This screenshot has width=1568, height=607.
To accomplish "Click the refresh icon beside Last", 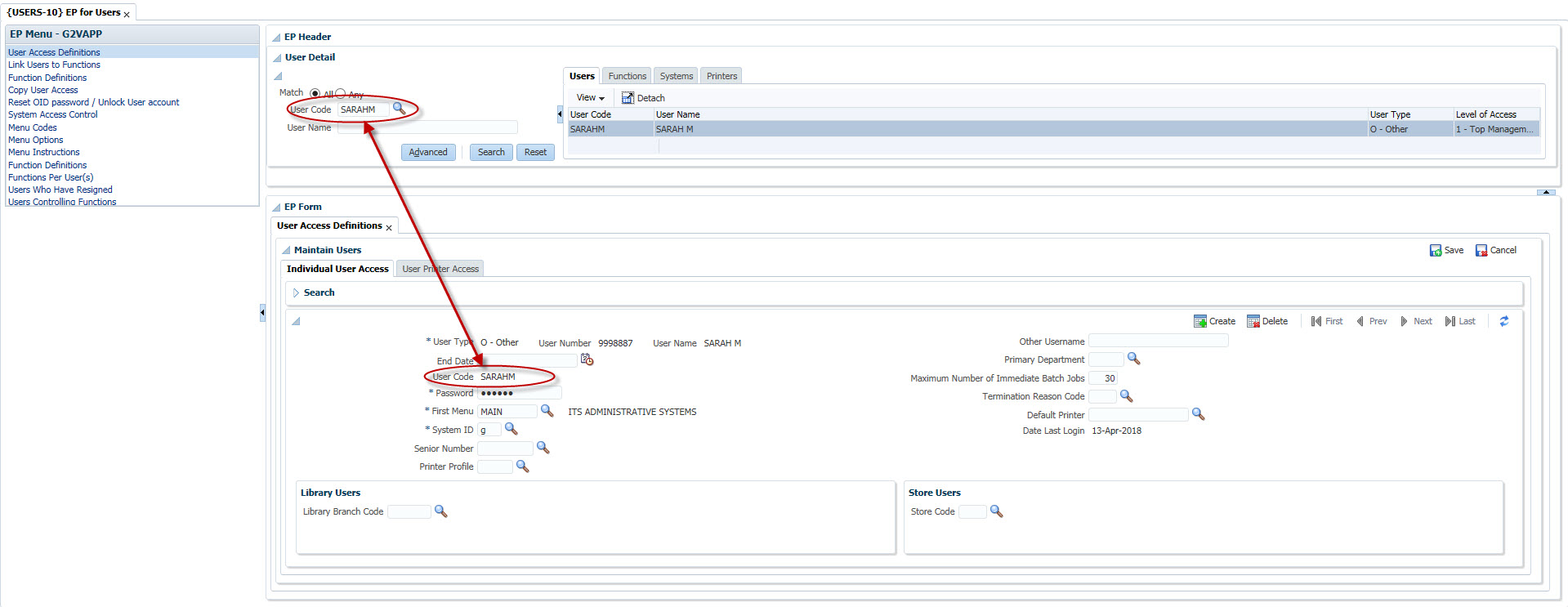I will pos(1504,321).
